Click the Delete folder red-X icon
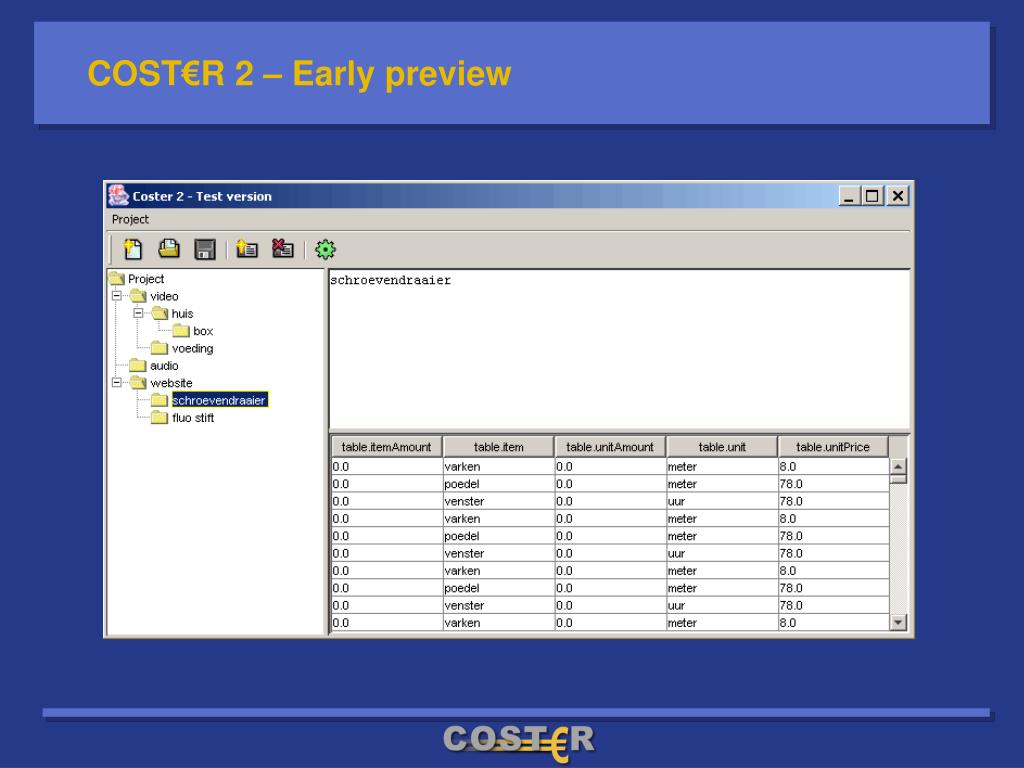 (x=283, y=248)
